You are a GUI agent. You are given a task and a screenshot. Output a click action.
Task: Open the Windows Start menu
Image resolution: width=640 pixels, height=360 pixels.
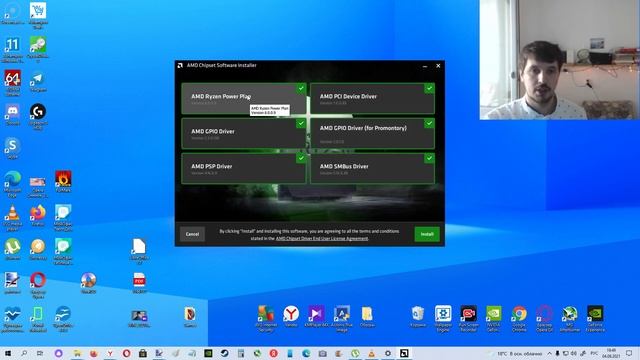tap(7, 353)
